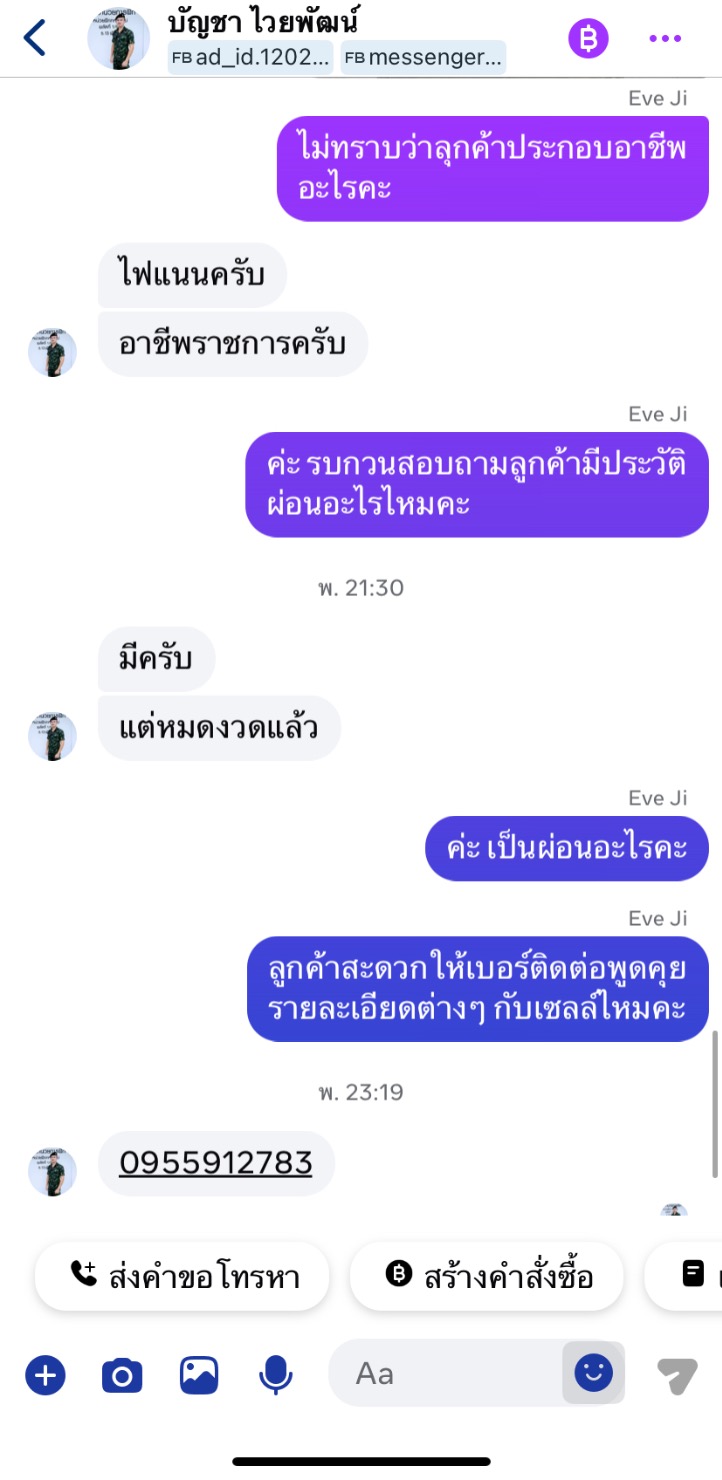
Task: Select the FB messenger tag label
Action: click(x=423, y=57)
